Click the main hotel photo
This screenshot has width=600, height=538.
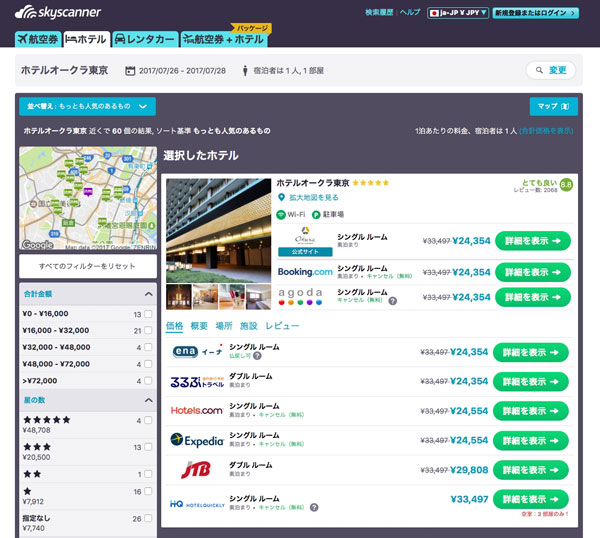[218, 231]
